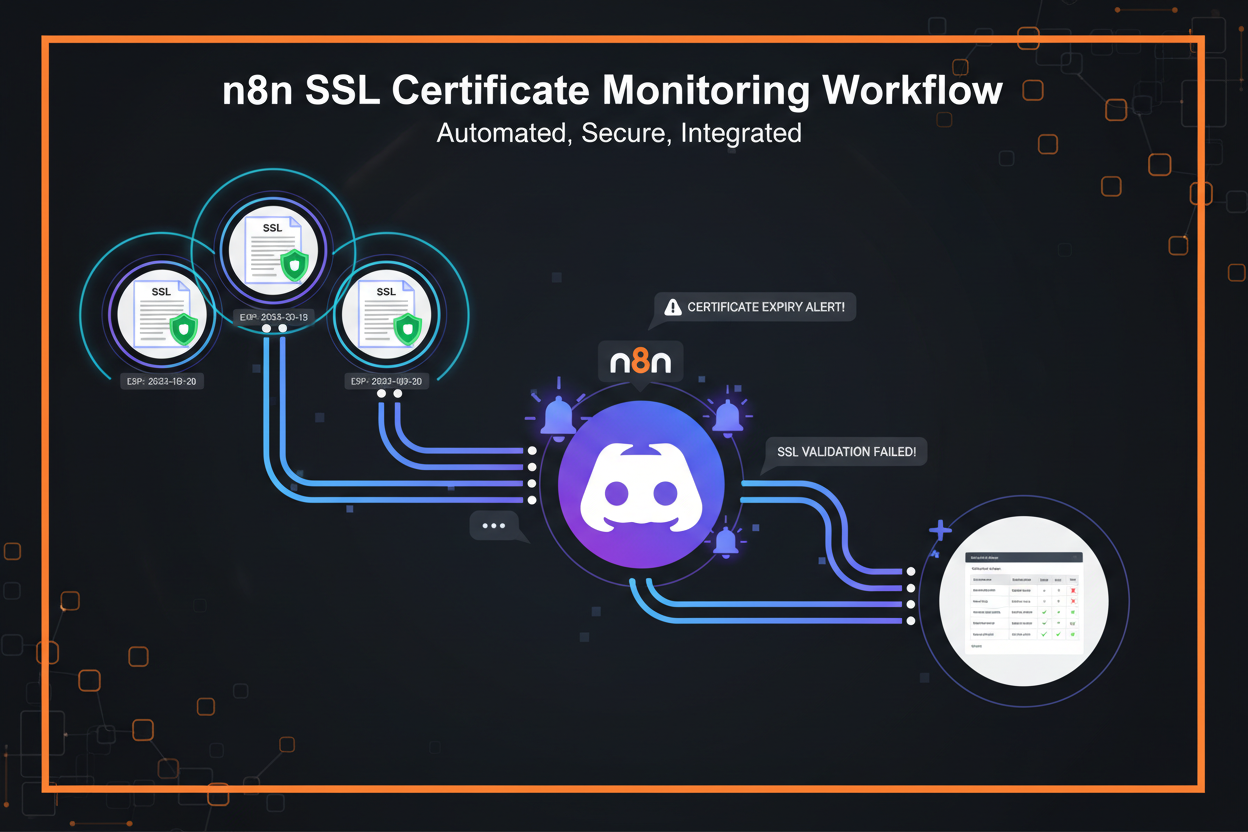Open the CERTIFICATE EXPIRY ALERT! bubble
1248x832 pixels.
coord(756,309)
